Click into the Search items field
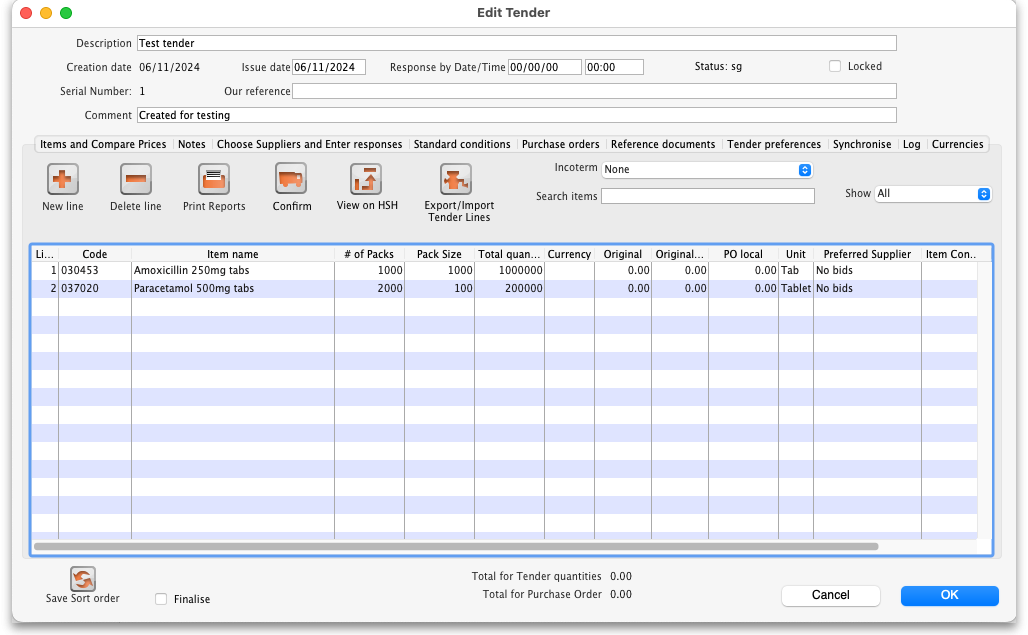The height and width of the screenshot is (635, 1028). 707,197
